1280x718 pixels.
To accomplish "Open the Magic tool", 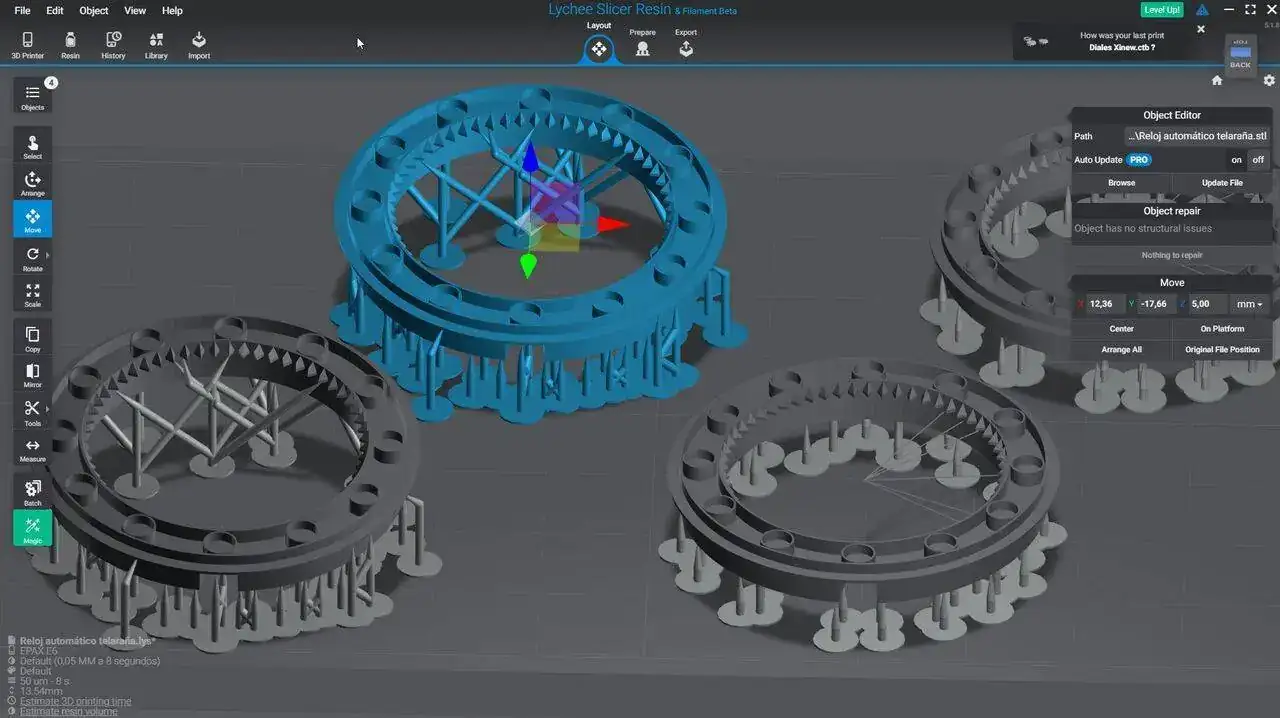I will (x=32, y=528).
